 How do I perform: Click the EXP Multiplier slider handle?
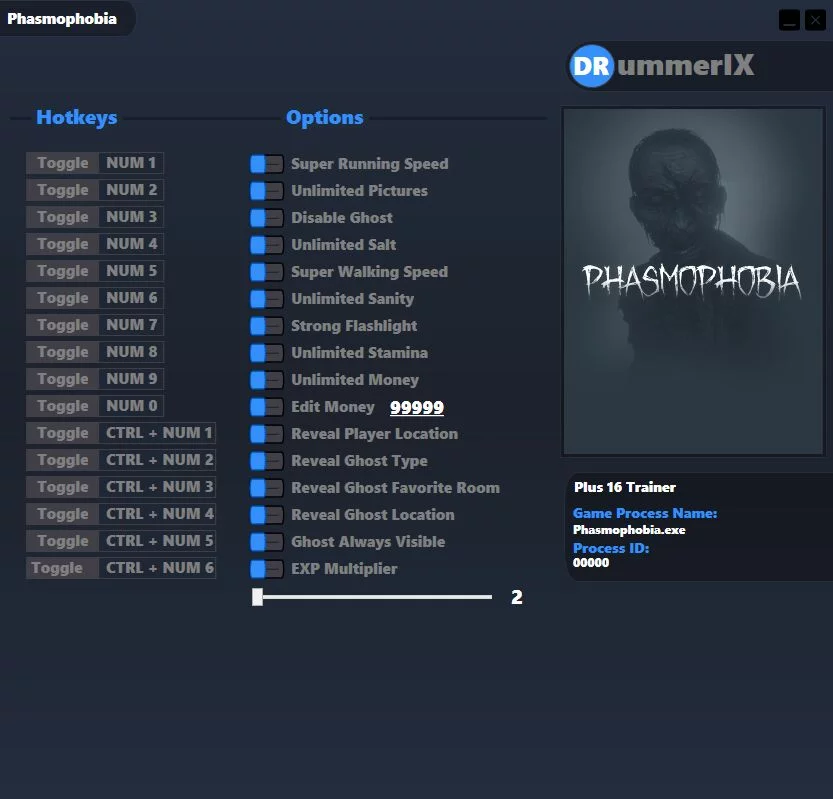click(257, 597)
